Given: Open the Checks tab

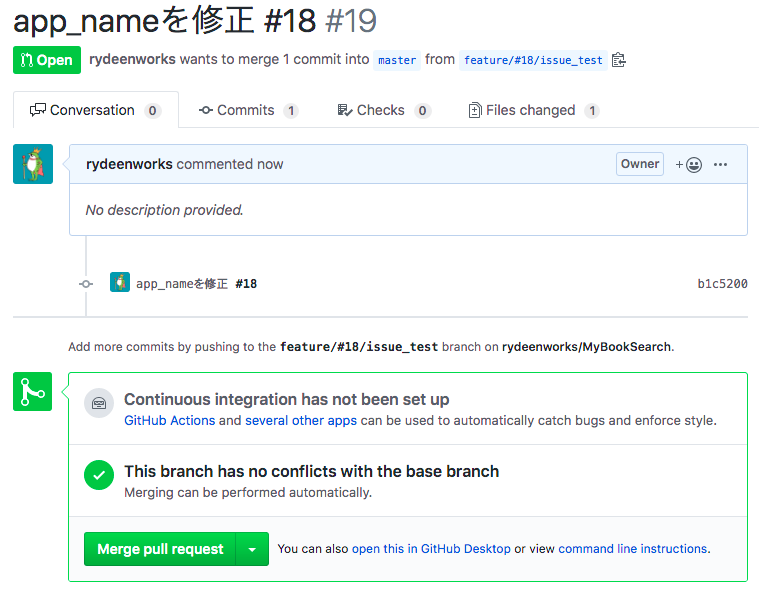Looking at the screenshot, I should (x=383, y=110).
